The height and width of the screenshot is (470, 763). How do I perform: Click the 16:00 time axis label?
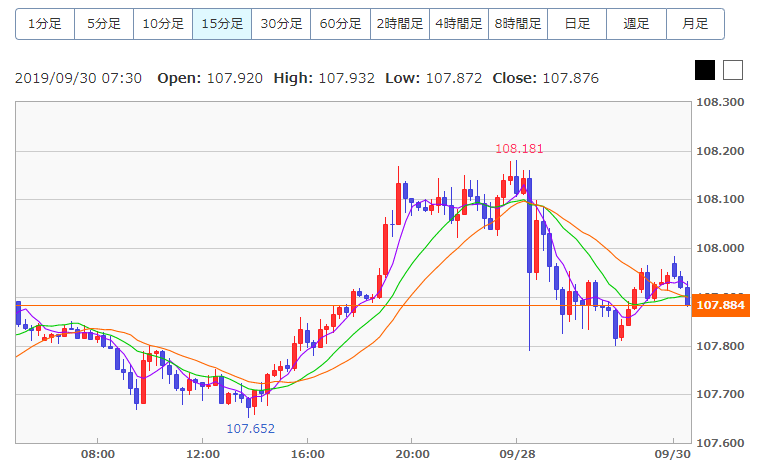click(x=306, y=454)
